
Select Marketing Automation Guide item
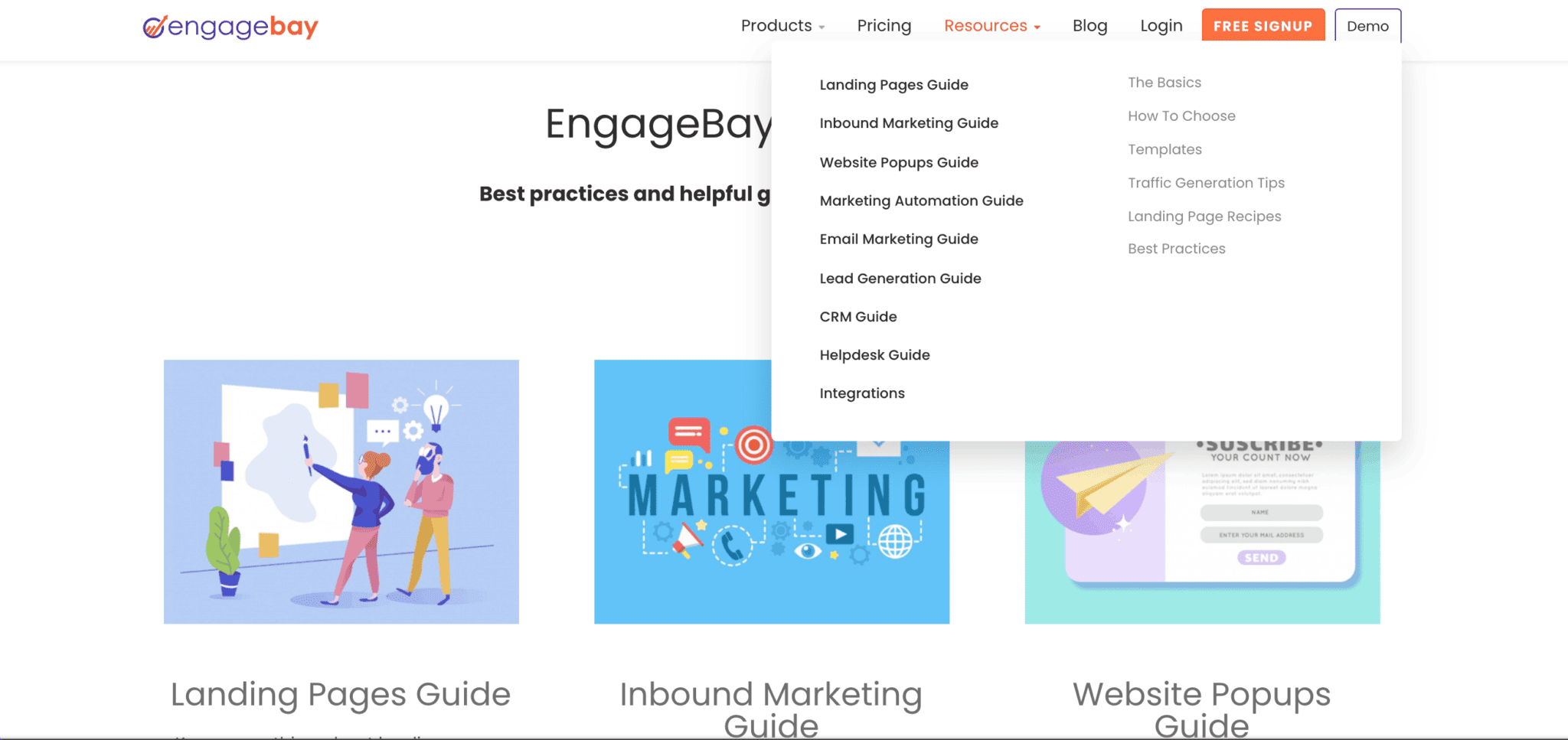coord(921,200)
